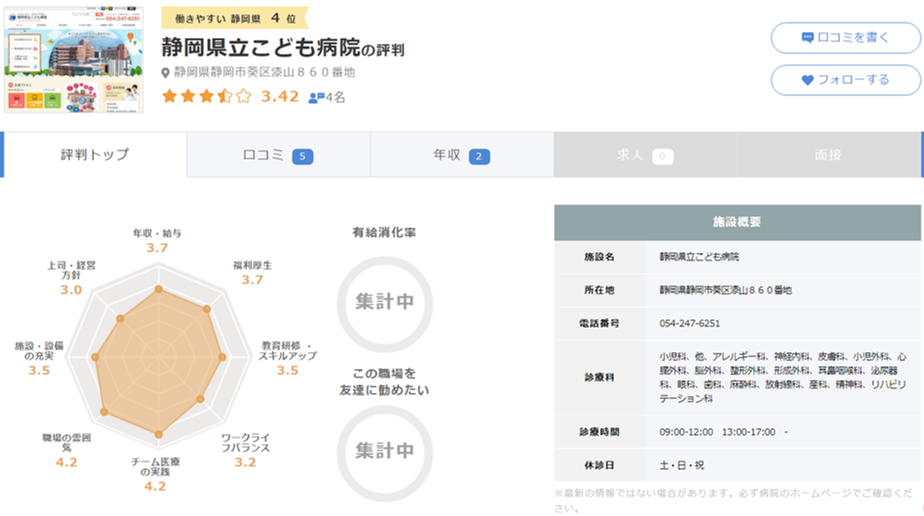The image size is (924, 516).
Task: Click the 診療時間 09:00-12:00 13:00-17:00 value
Action: (724, 432)
